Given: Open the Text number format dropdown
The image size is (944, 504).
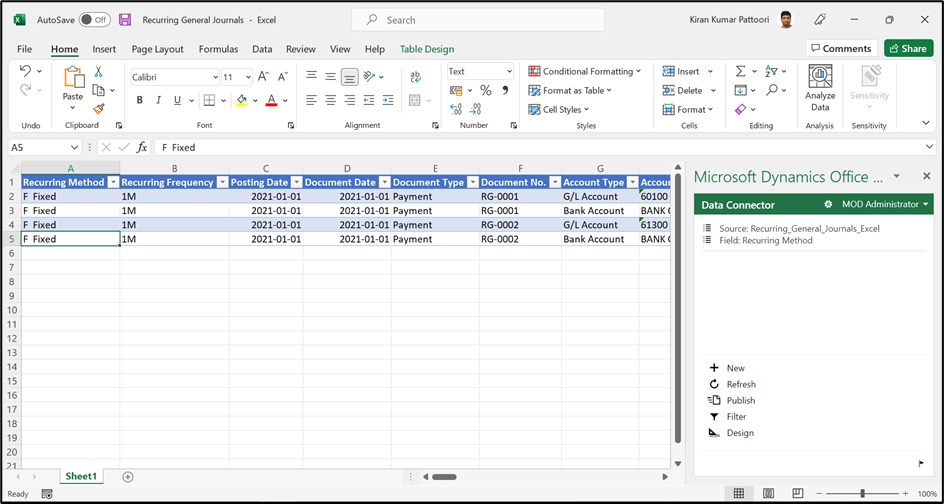Looking at the screenshot, I should click(x=509, y=71).
